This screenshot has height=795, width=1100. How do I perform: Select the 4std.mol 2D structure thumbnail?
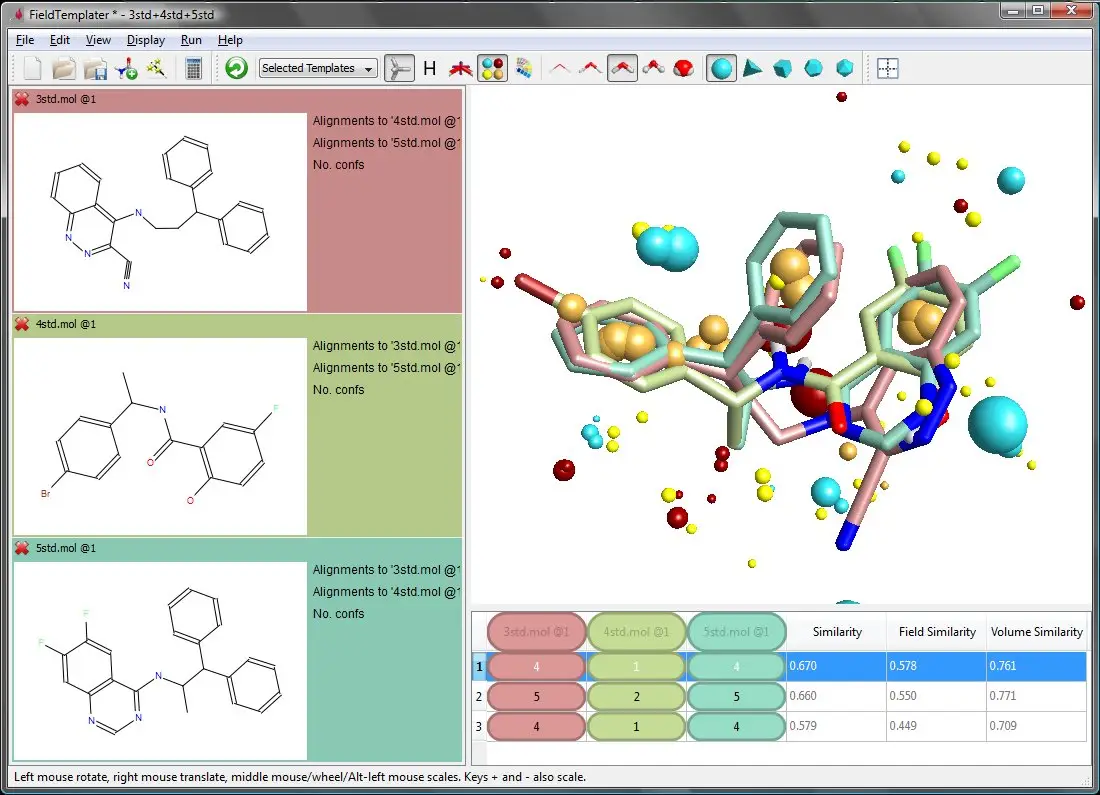(160, 436)
